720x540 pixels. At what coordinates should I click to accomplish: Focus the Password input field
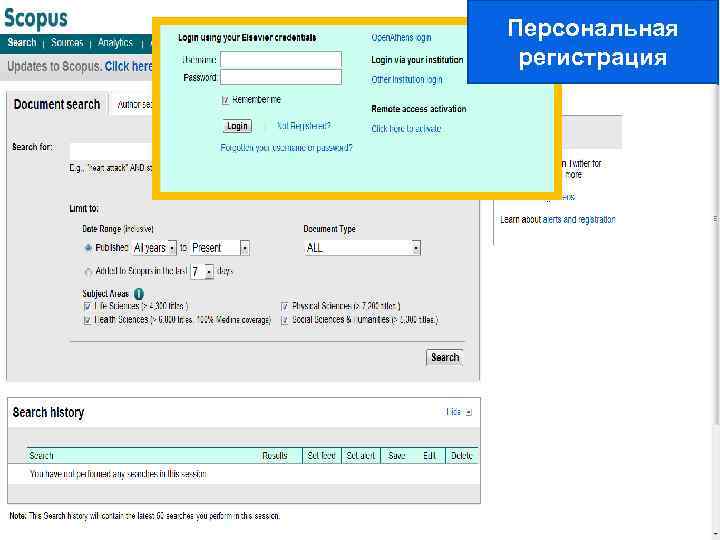click(281, 77)
